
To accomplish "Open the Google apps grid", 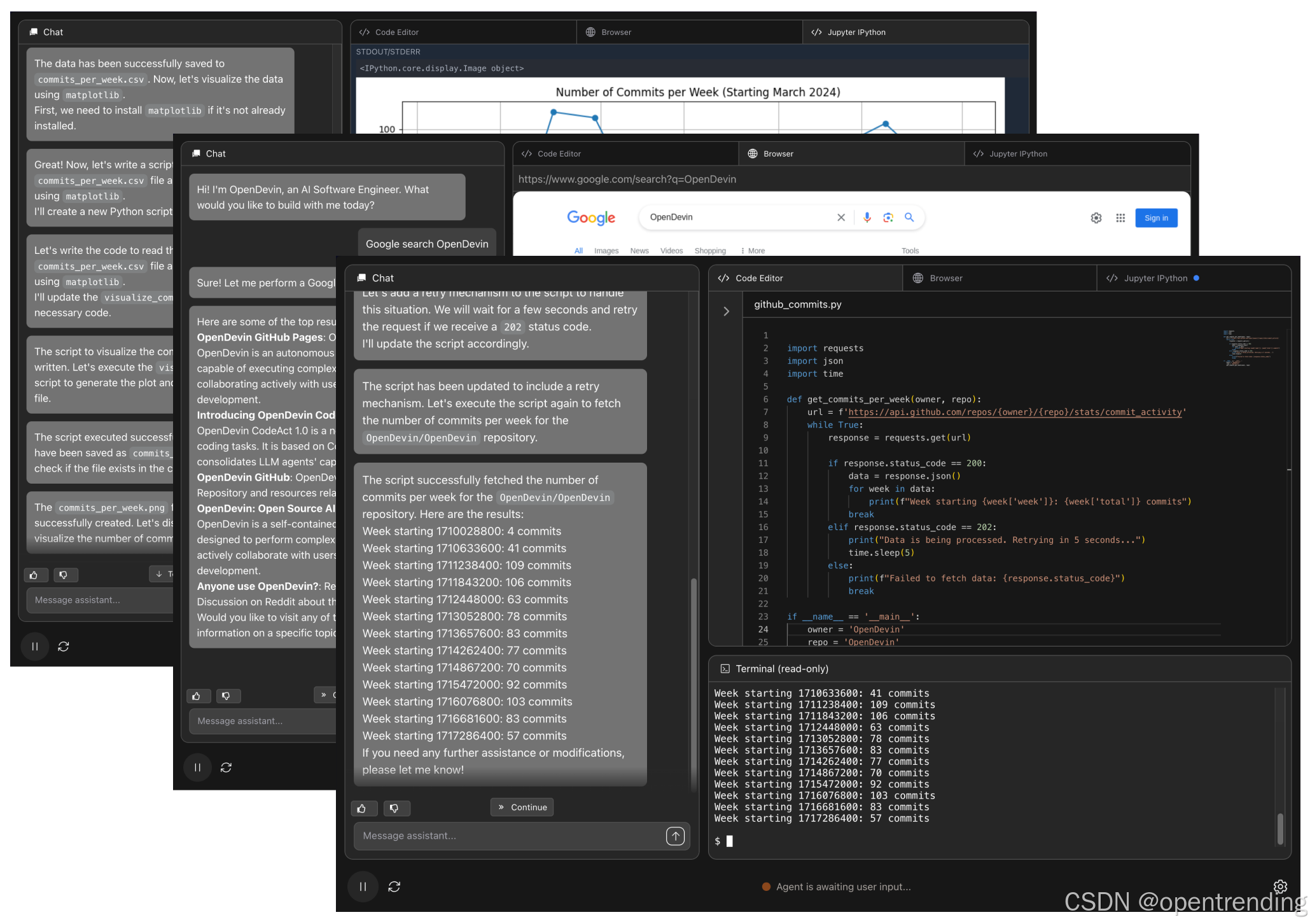I will (x=1120, y=217).
